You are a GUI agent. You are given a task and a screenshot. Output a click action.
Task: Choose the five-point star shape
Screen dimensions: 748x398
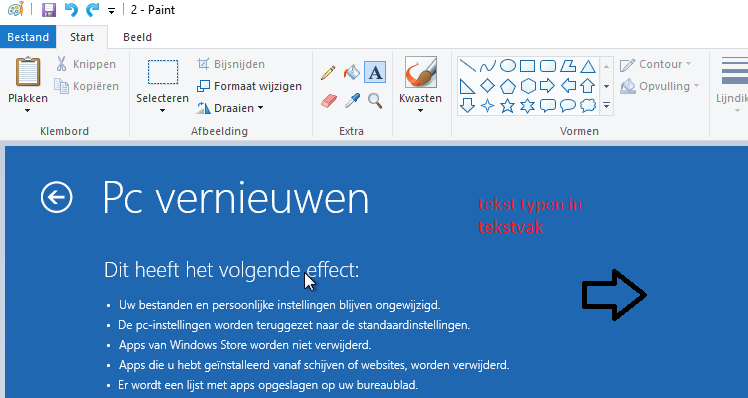click(x=507, y=105)
